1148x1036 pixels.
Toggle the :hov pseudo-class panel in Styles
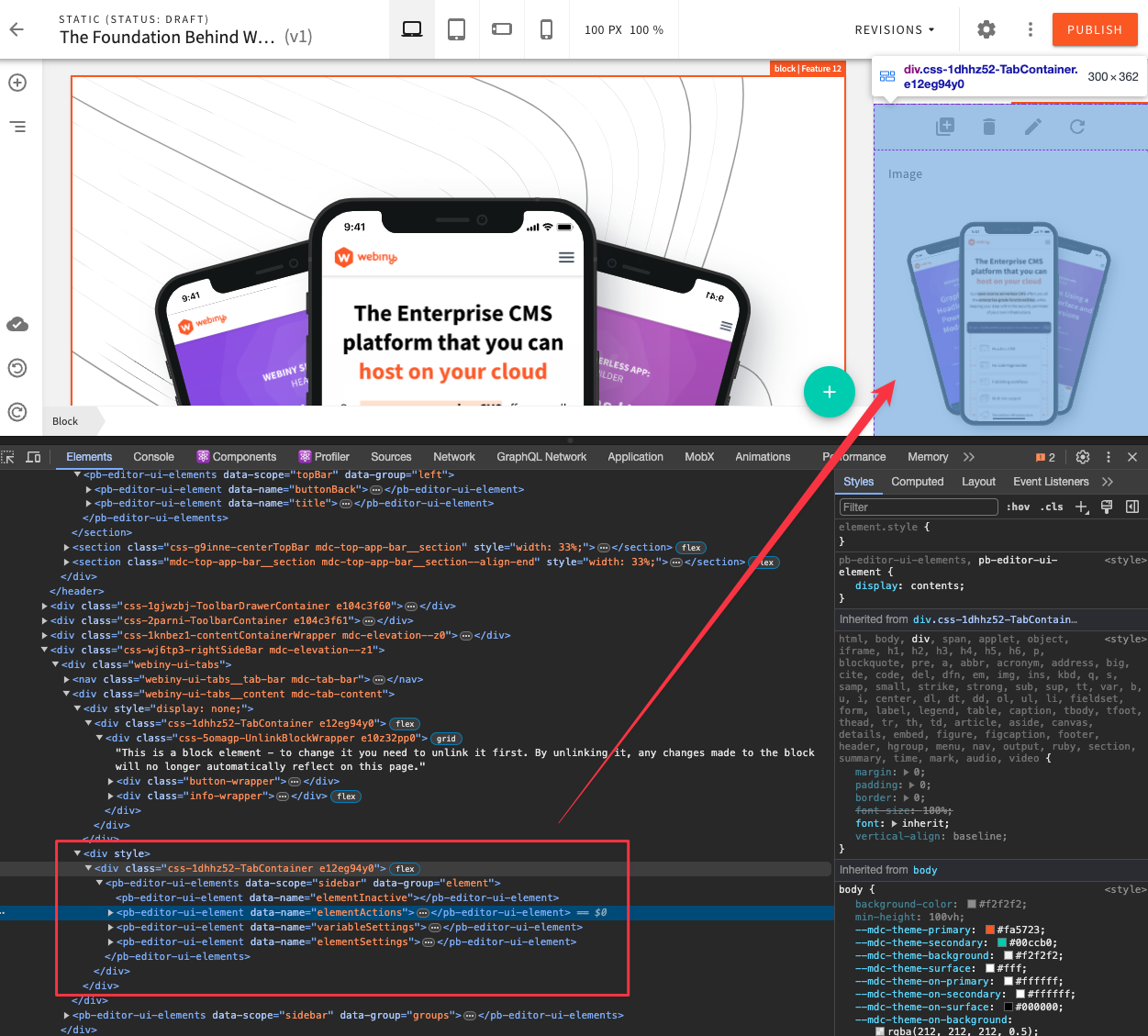coord(1018,507)
